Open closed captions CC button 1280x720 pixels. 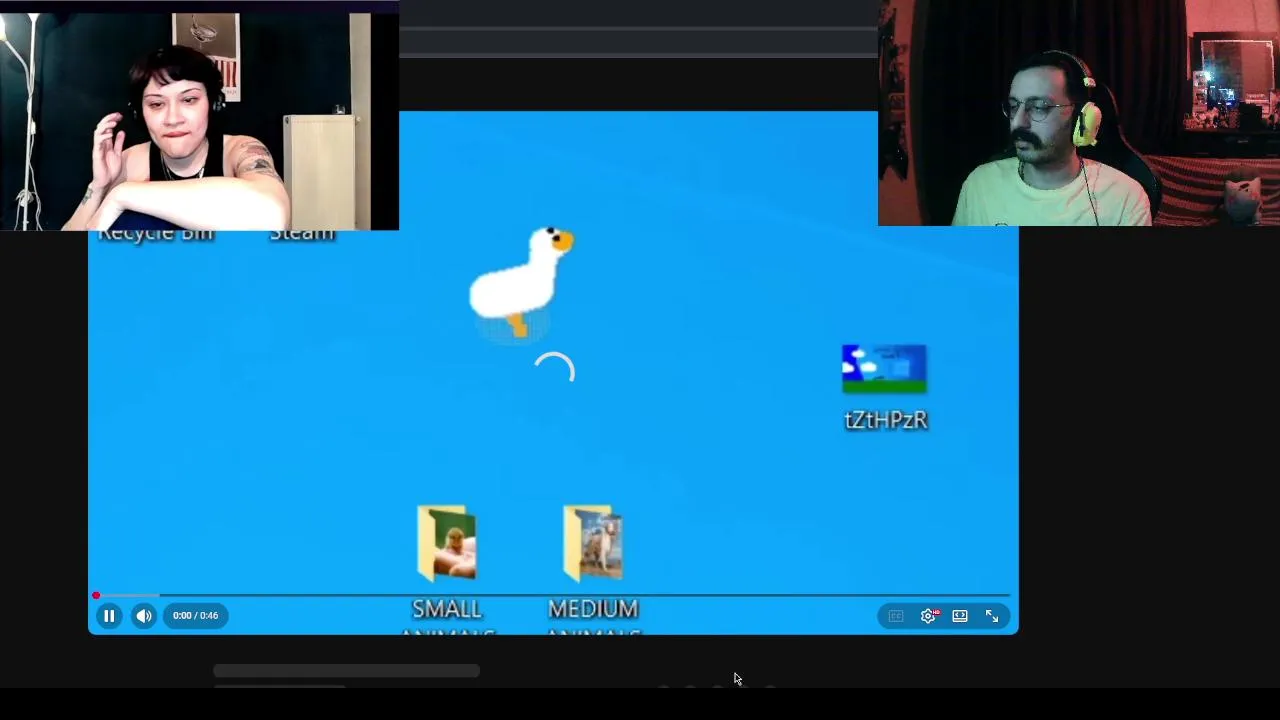(x=896, y=616)
